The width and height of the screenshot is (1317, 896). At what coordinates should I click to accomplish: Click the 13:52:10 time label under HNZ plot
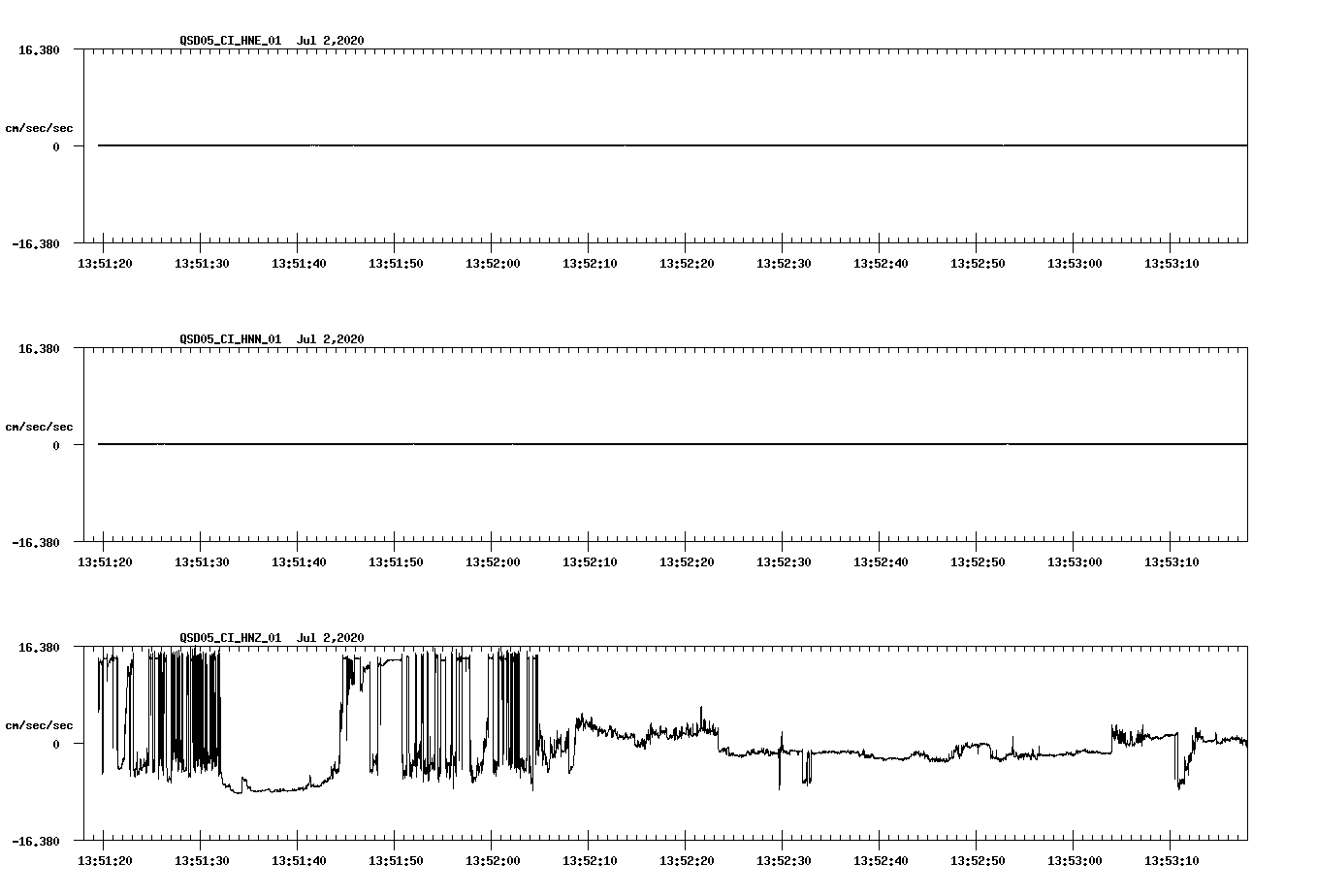[590, 861]
